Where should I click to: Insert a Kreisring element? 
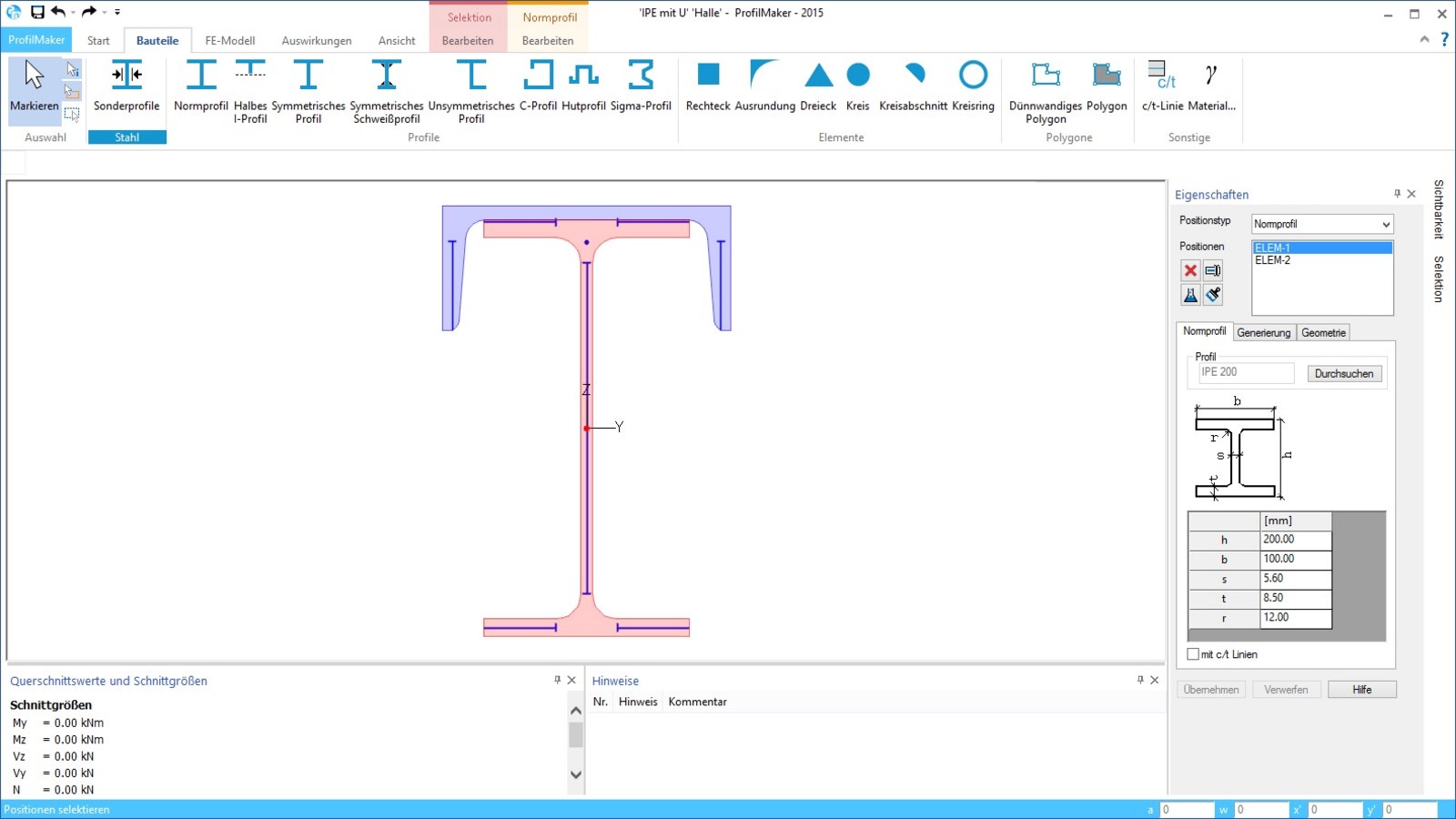point(973,88)
